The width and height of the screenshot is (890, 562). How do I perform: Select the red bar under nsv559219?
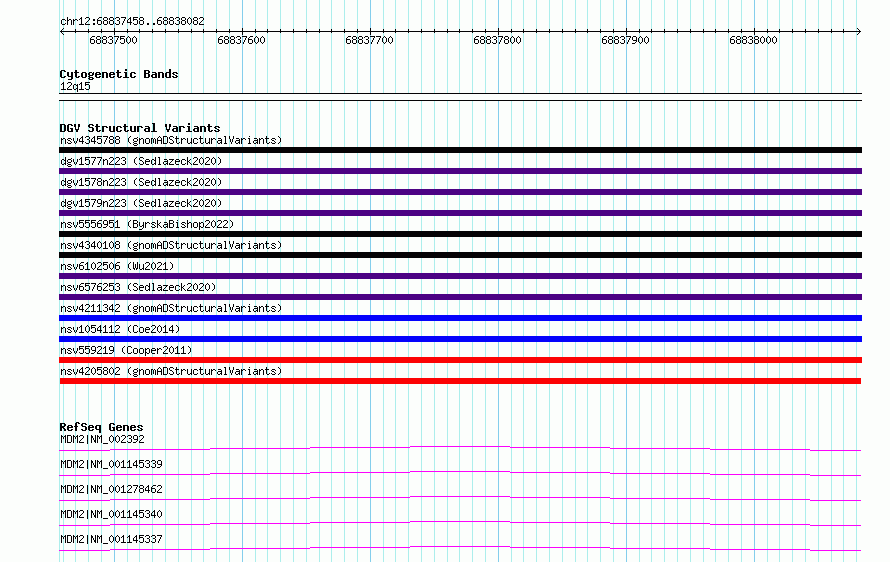pos(460,360)
